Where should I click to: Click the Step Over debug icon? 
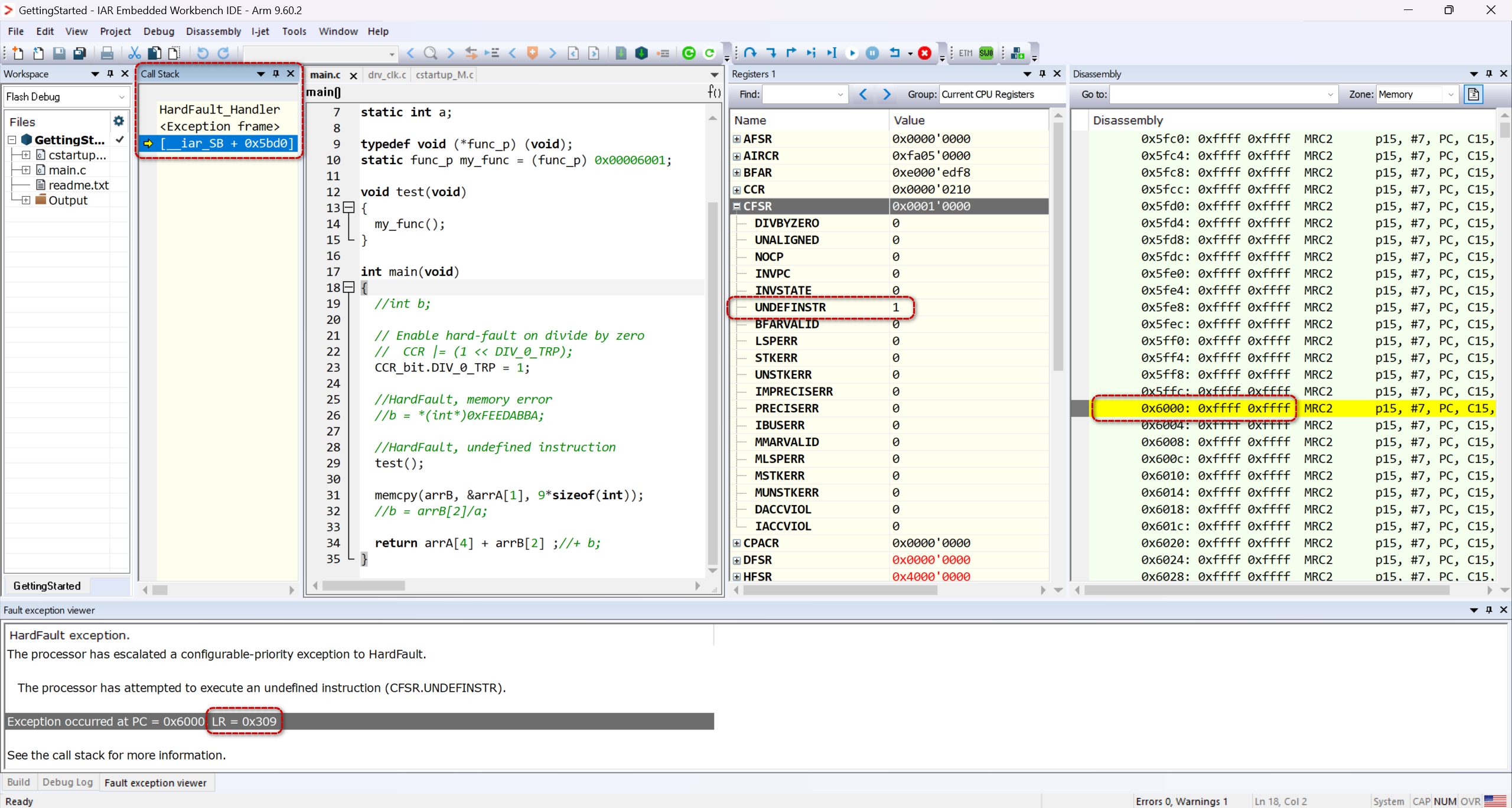point(750,53)
